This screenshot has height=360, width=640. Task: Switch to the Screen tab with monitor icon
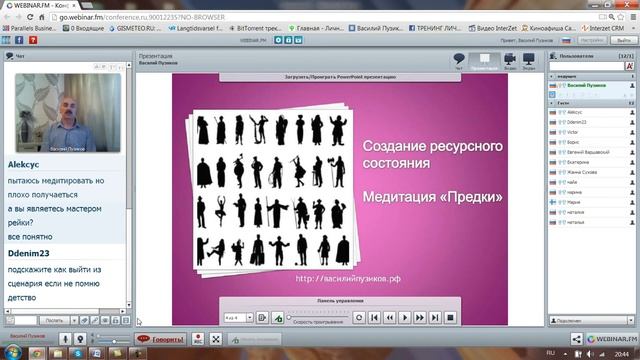click(529, 61)
